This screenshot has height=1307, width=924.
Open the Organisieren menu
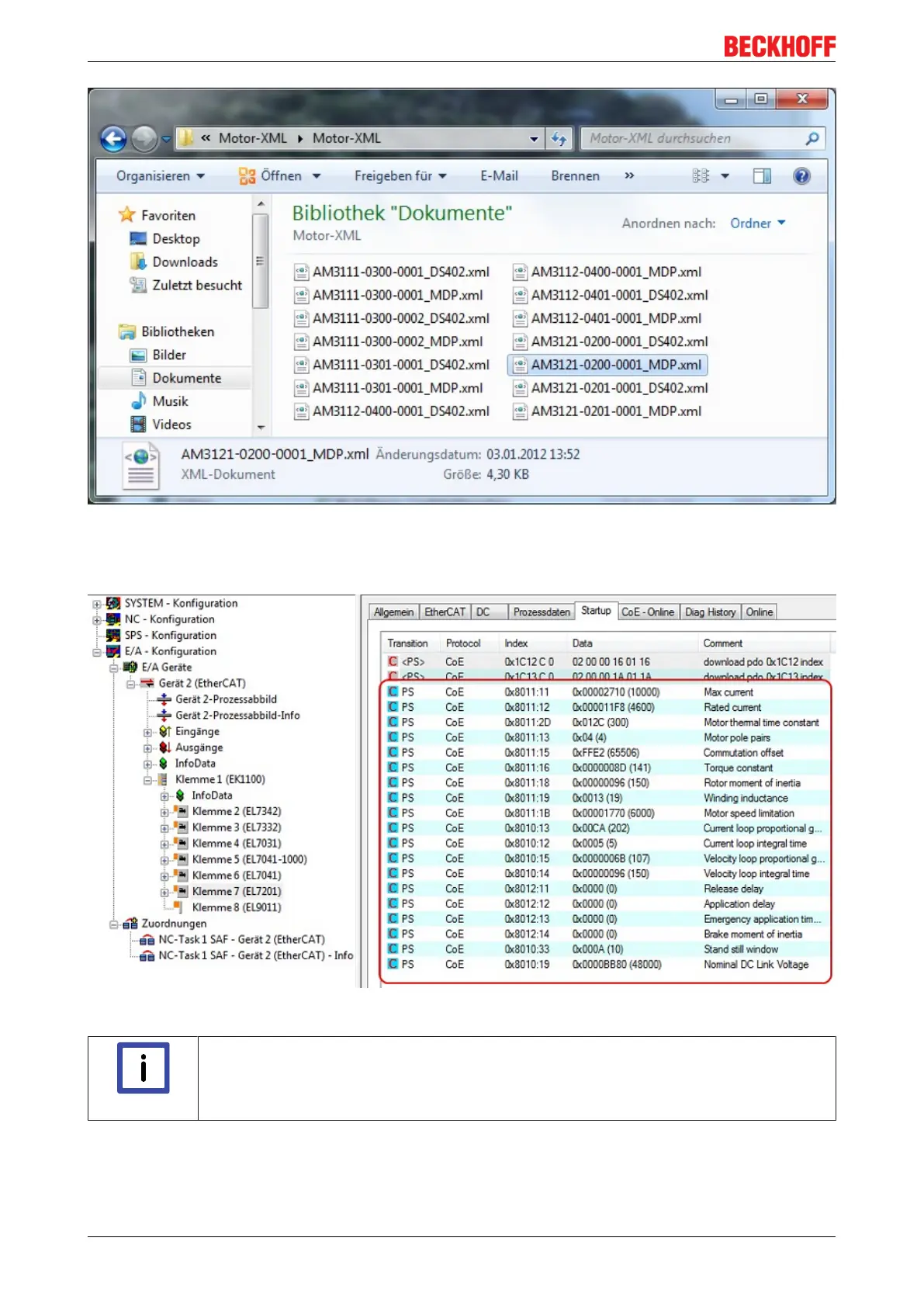[161, 176]
